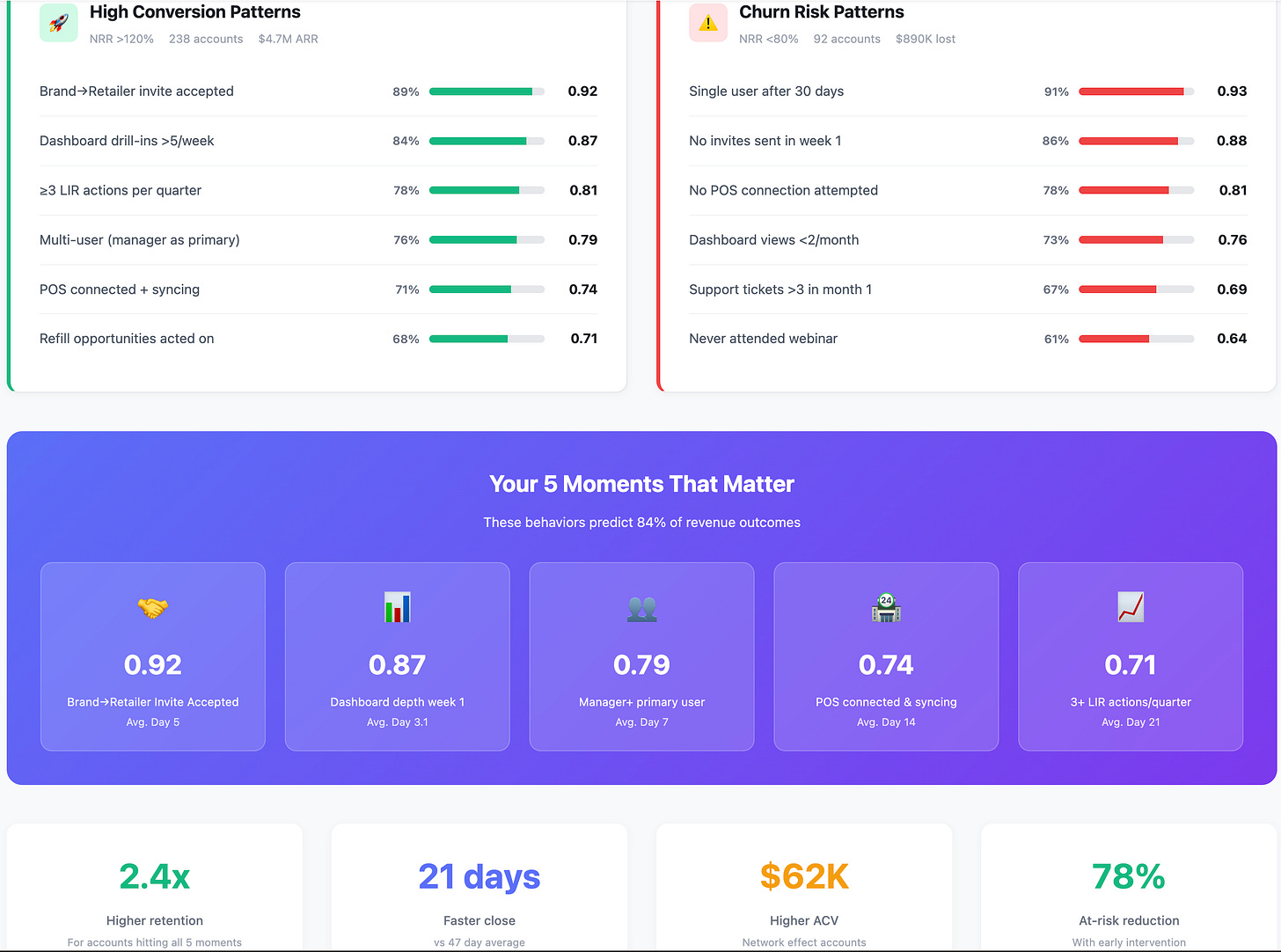Click the 'vs 47 day average' caption
The image size is (1281, 952).
pyautogui.click(x=479, y=942)
